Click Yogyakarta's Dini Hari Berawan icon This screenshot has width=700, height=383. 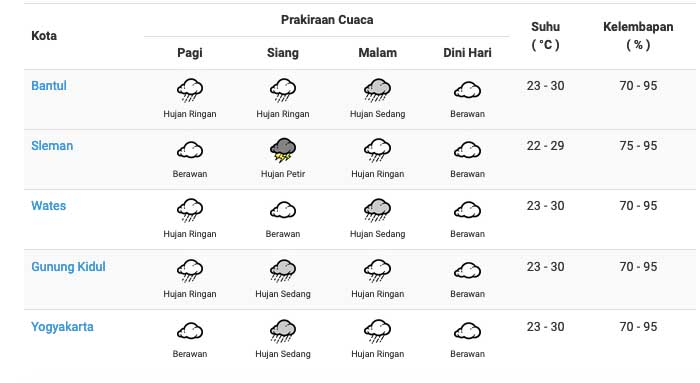467,331
